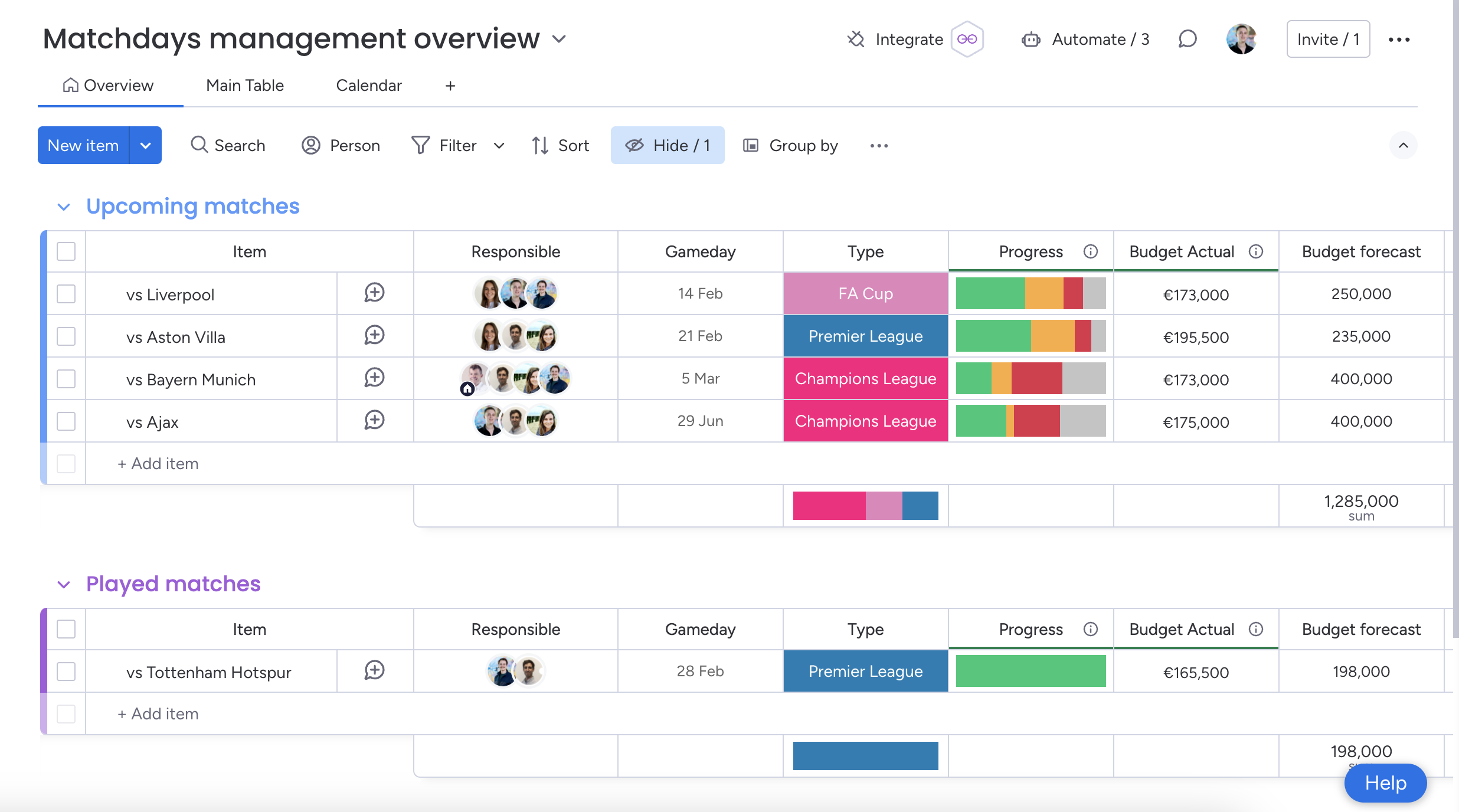Click progress bar for vs Bayern Munich
This screenshot has width=1459, height=812.
click(x=1031, y=378)
